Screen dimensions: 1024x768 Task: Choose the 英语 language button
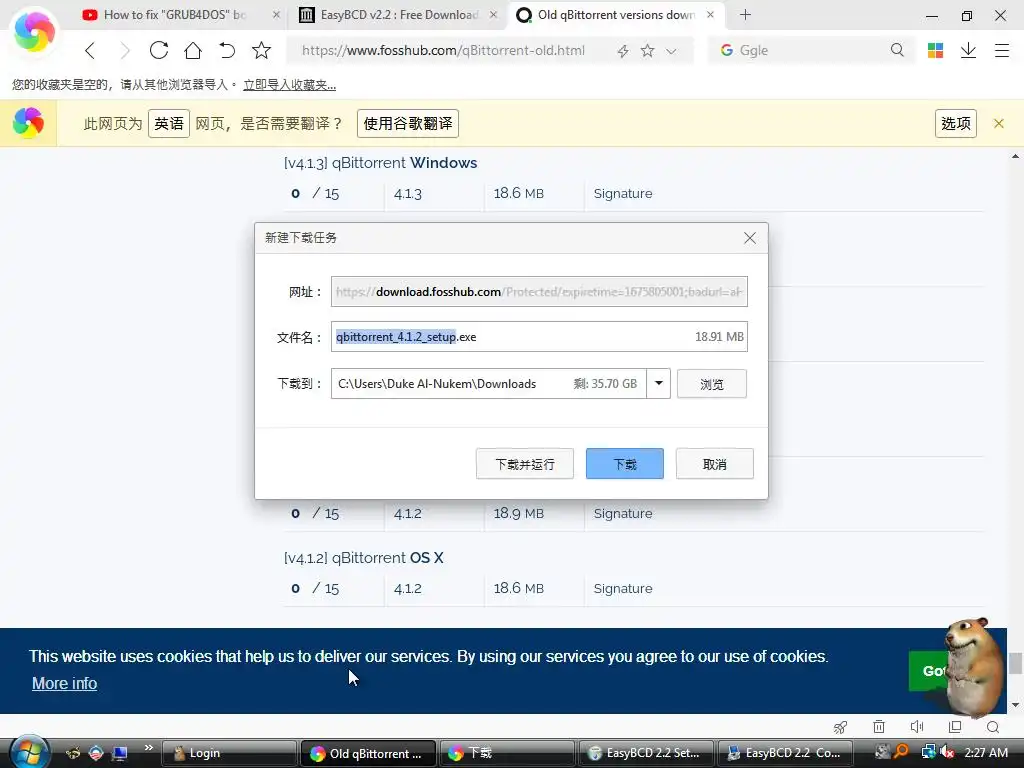coord(168,123)
